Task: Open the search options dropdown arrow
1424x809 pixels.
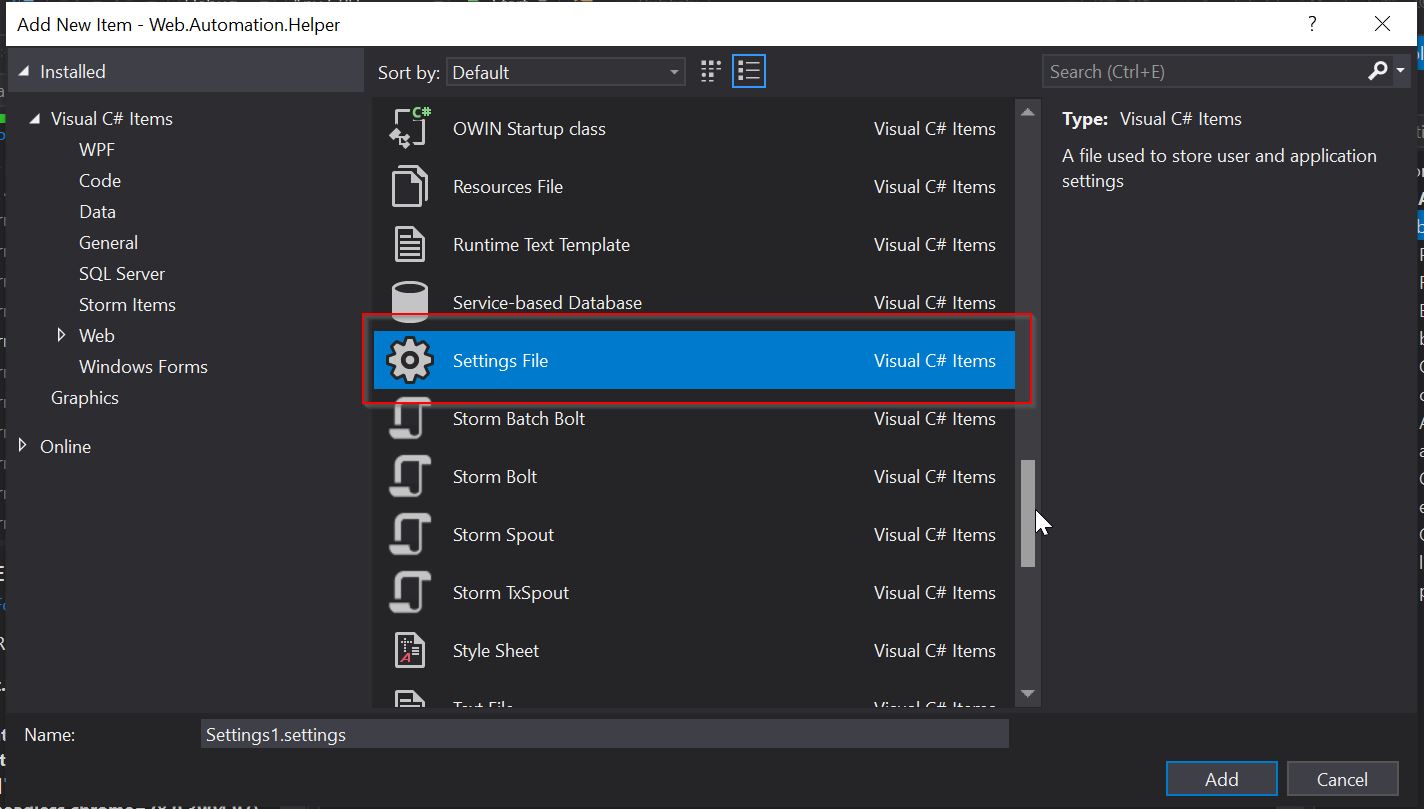Action: [x=1400, y=70]
